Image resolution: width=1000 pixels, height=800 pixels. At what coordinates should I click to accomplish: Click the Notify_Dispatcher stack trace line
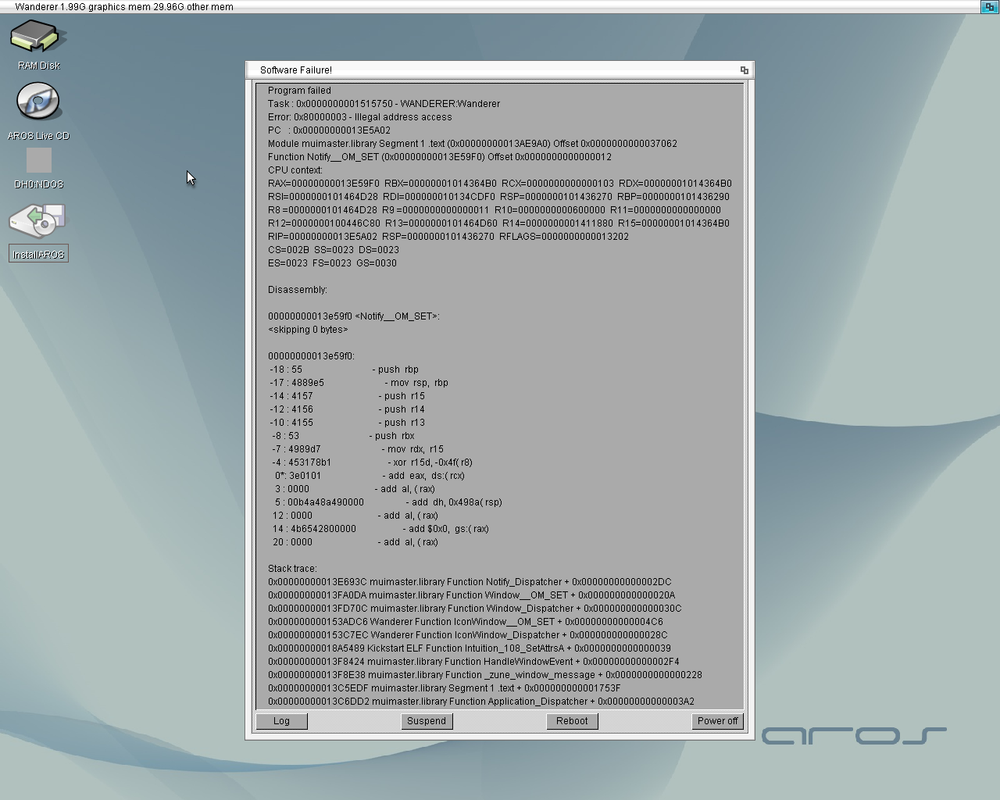(x=469, y=582)
